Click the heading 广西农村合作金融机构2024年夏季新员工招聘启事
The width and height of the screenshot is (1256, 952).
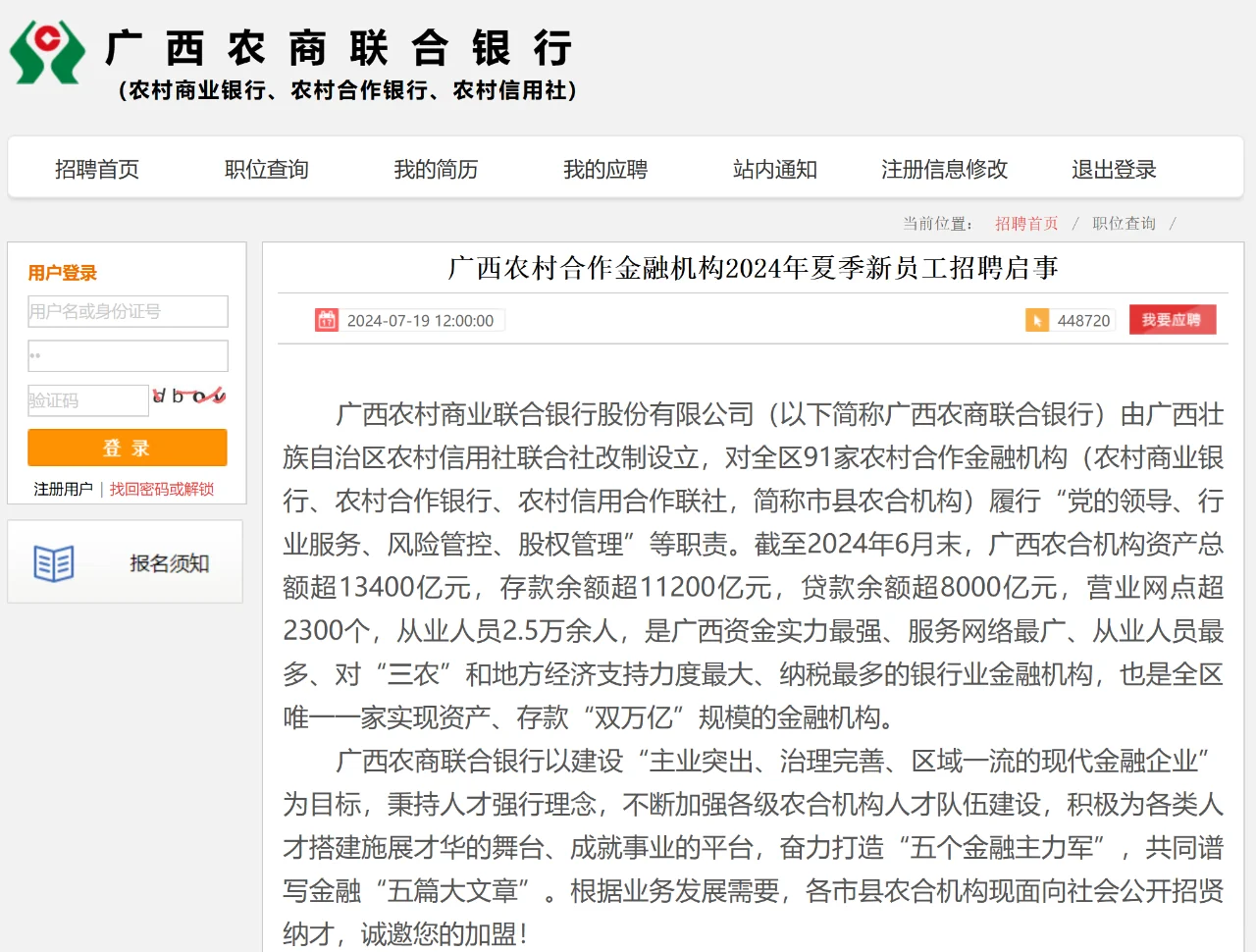pyautogui.click(x=753, y=268)
